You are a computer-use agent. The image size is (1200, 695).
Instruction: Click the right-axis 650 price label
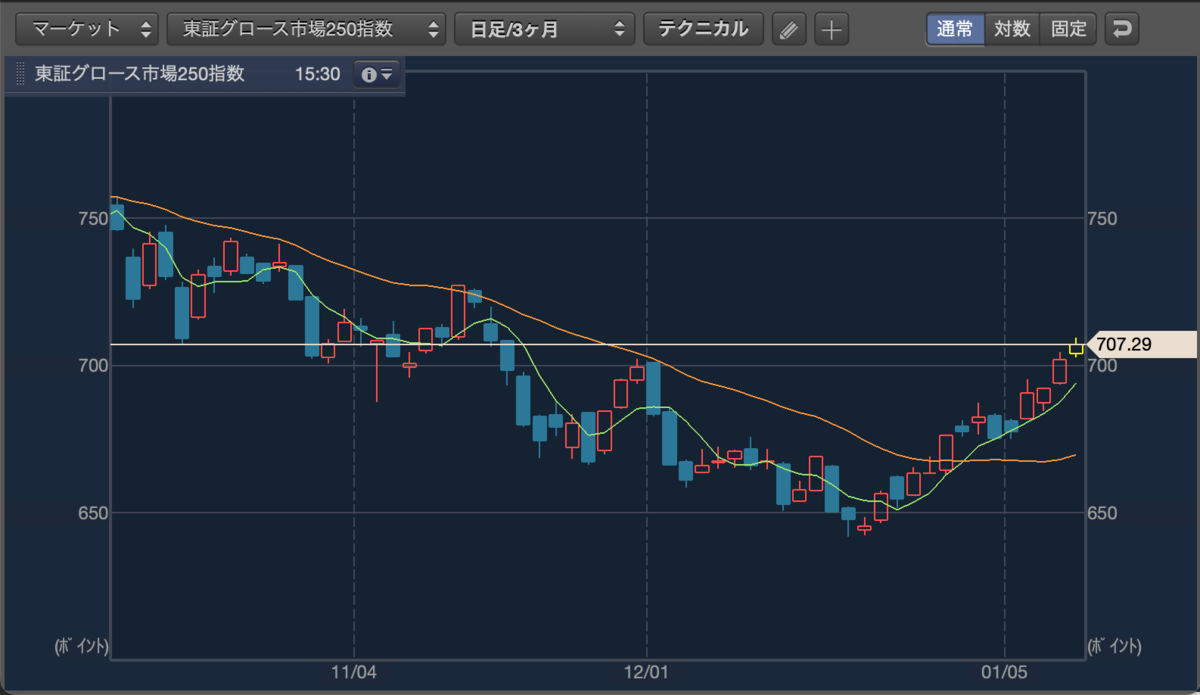(1103, 513)
